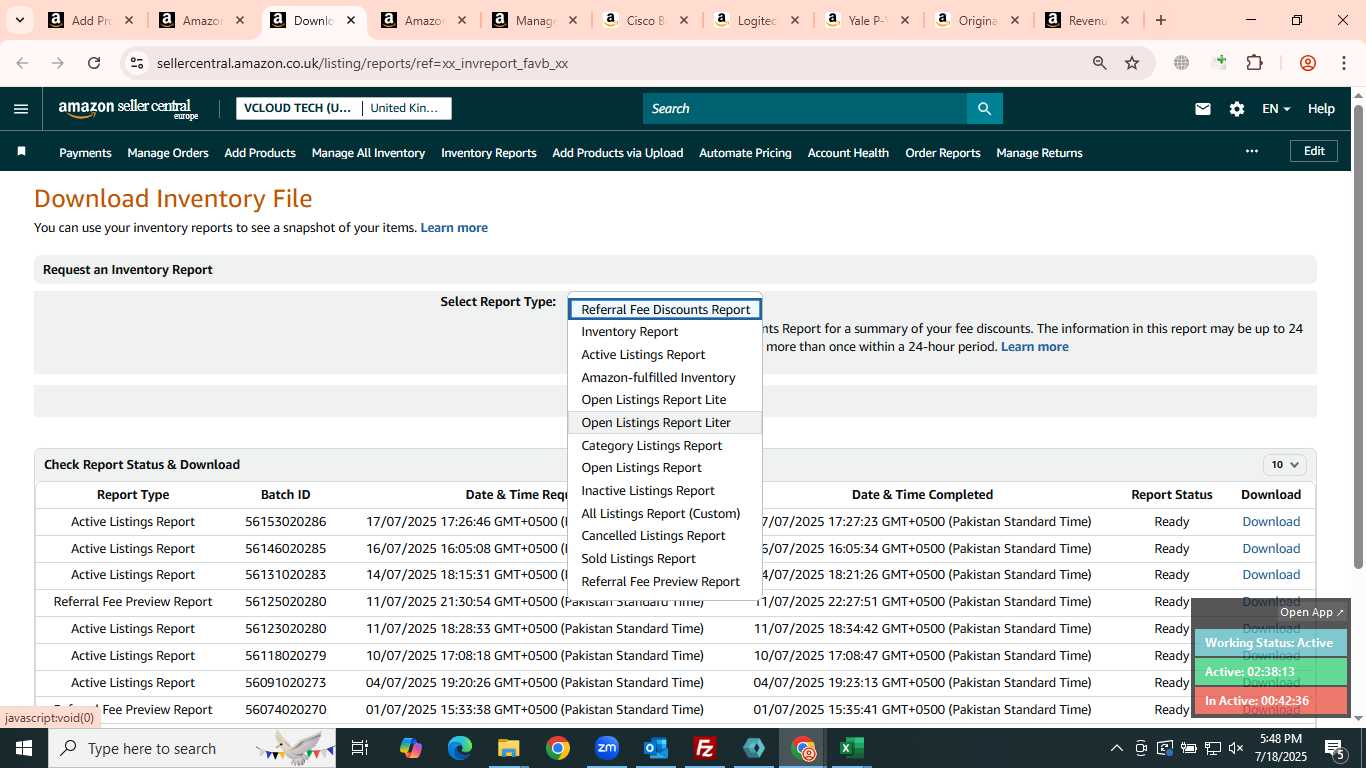View site information icon in address bar
Viewport: 1366px width, 768px height.
(137, 63)
